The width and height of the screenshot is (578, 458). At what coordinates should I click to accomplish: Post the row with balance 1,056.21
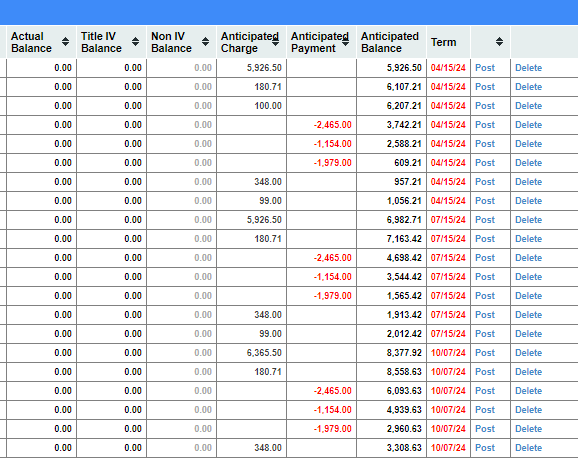coord(485,201)
